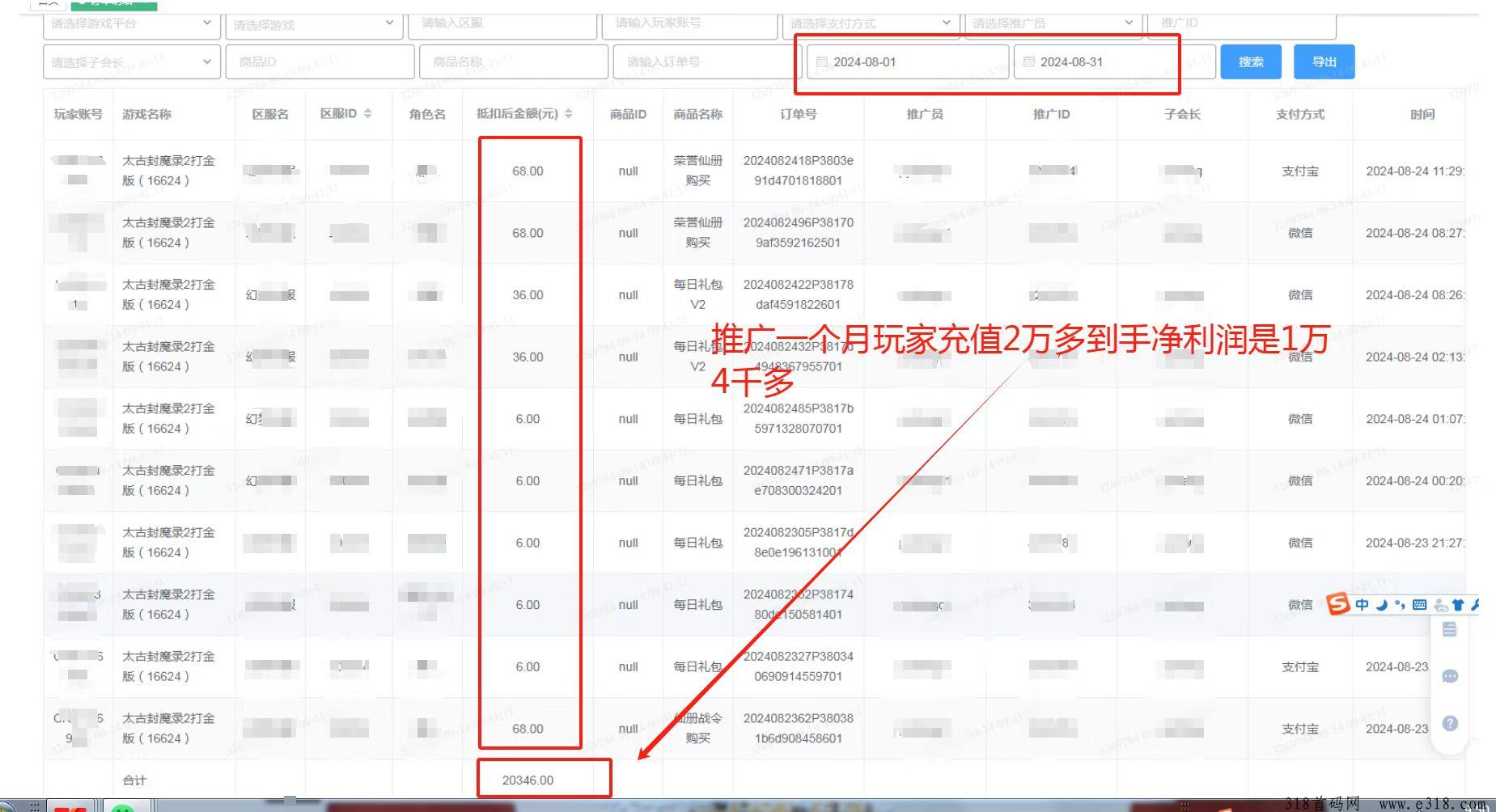Open the 请选择子会长 dropdown
The image size is (1496, 812).
tap(131, 62)
